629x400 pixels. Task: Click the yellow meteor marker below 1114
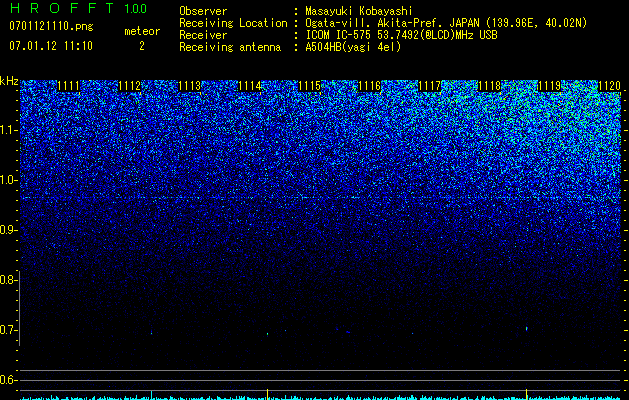(x=267, y=394)
